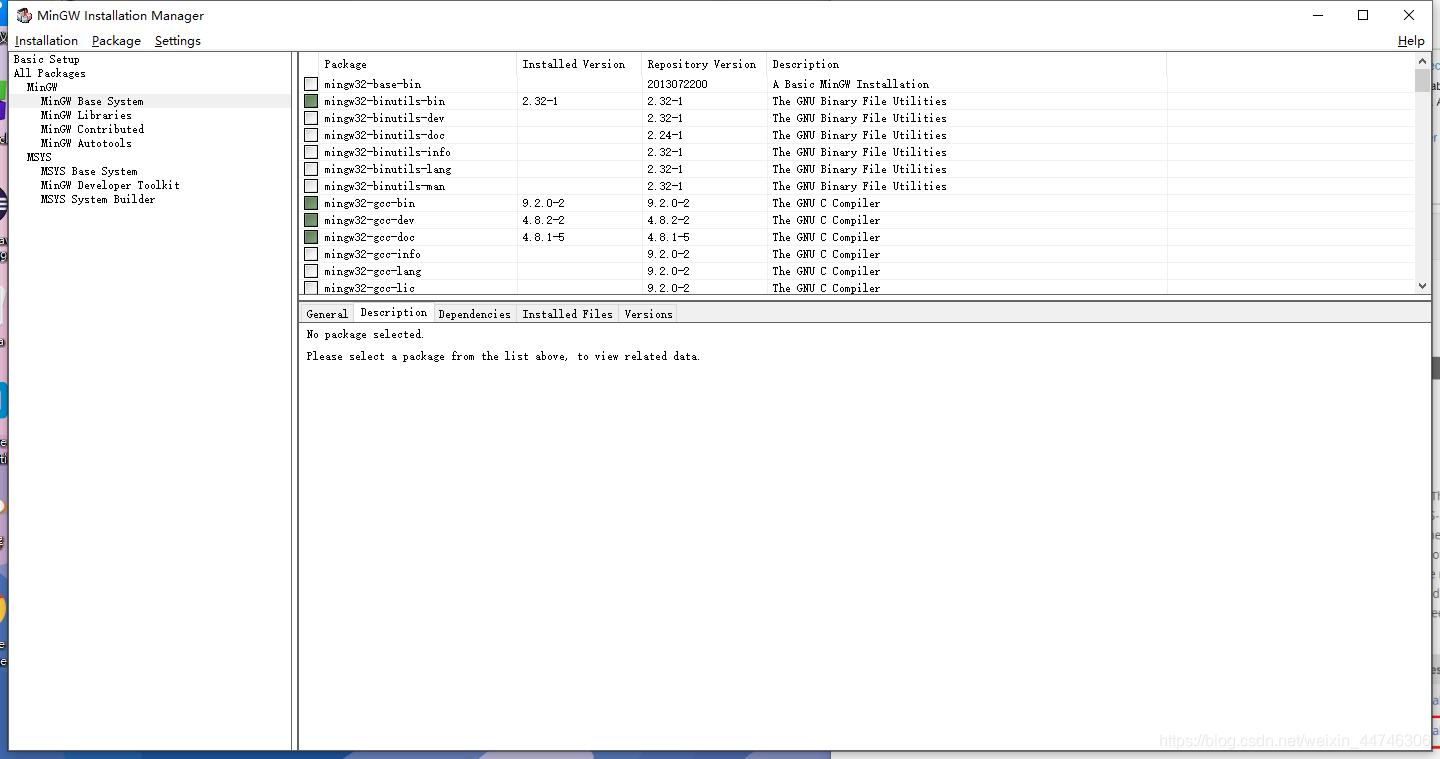The height and width of the screenshot is (759, 1440).
Task: Toggle checkbox for mingw32-binutils-info
Action: point(311,152)
